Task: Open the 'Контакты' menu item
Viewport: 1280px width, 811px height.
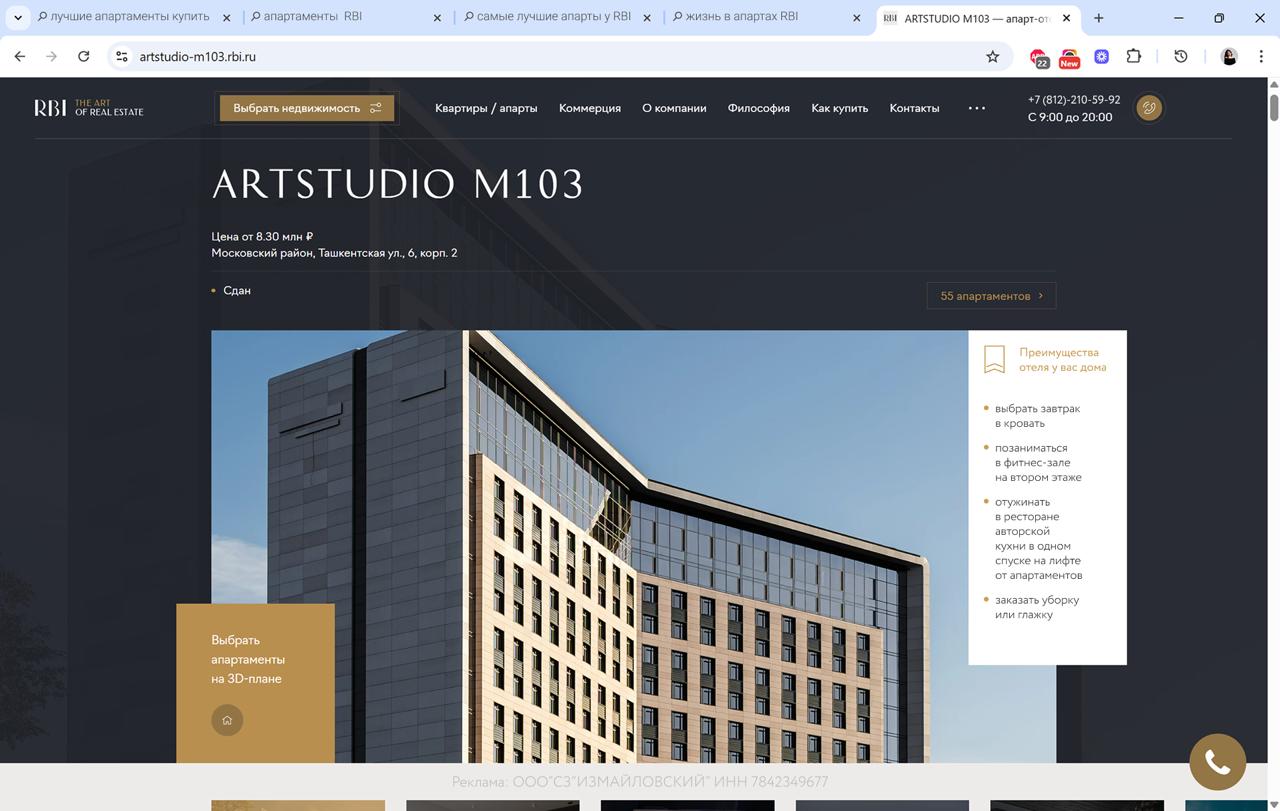Action: (x=915, y=108)
